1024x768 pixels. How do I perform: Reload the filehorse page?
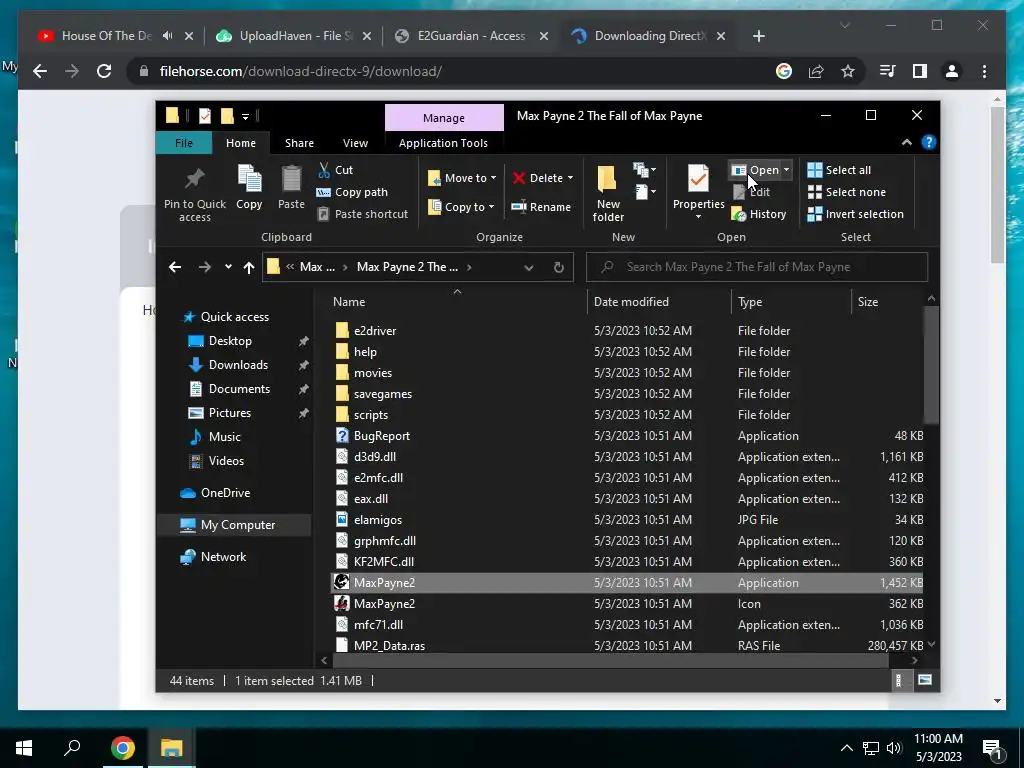click(x=104, y=71)
